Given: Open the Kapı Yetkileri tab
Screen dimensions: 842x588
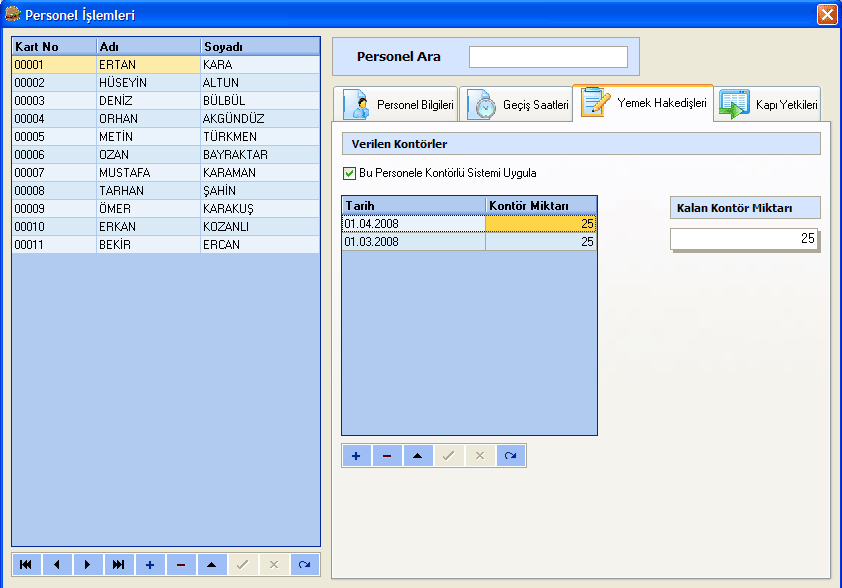Looking at the screenshot, I should point(768,105).
